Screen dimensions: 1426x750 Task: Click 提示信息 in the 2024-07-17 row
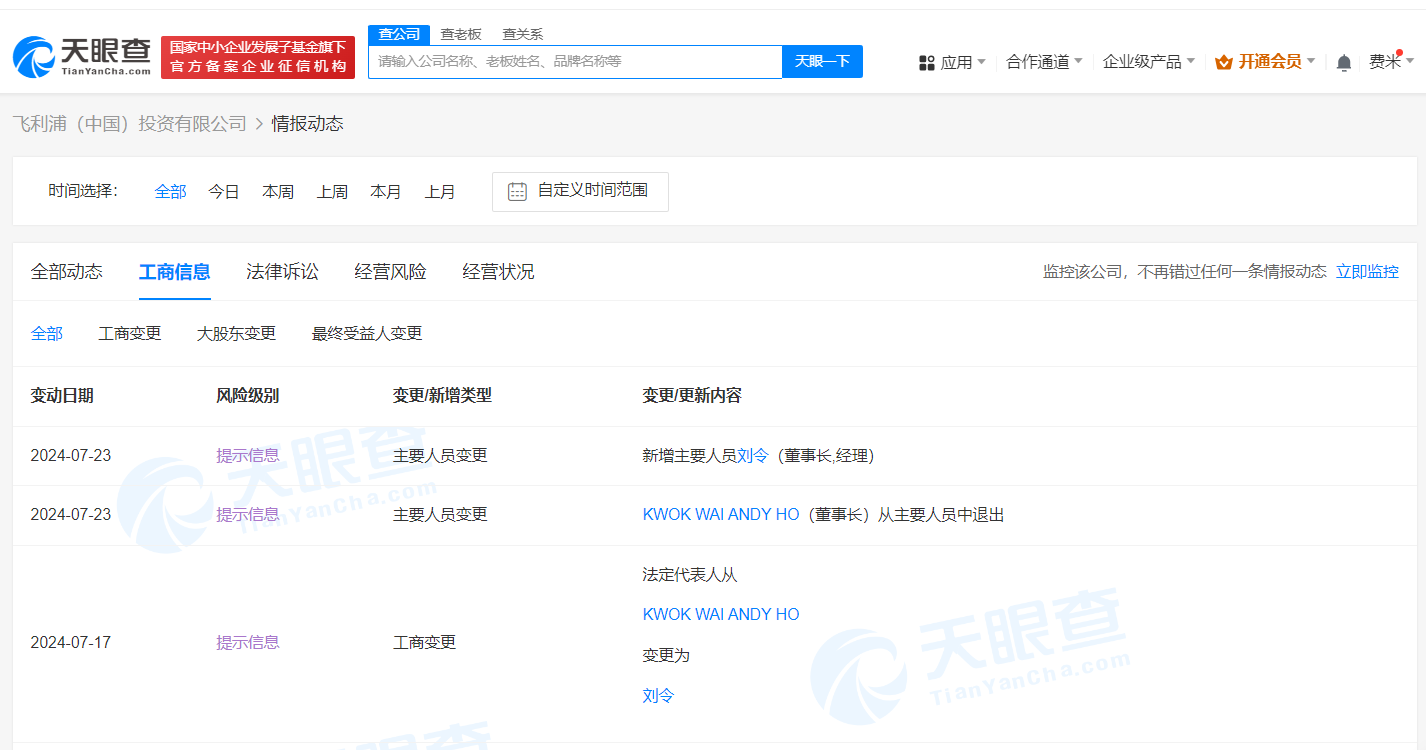tap(248, 642)
